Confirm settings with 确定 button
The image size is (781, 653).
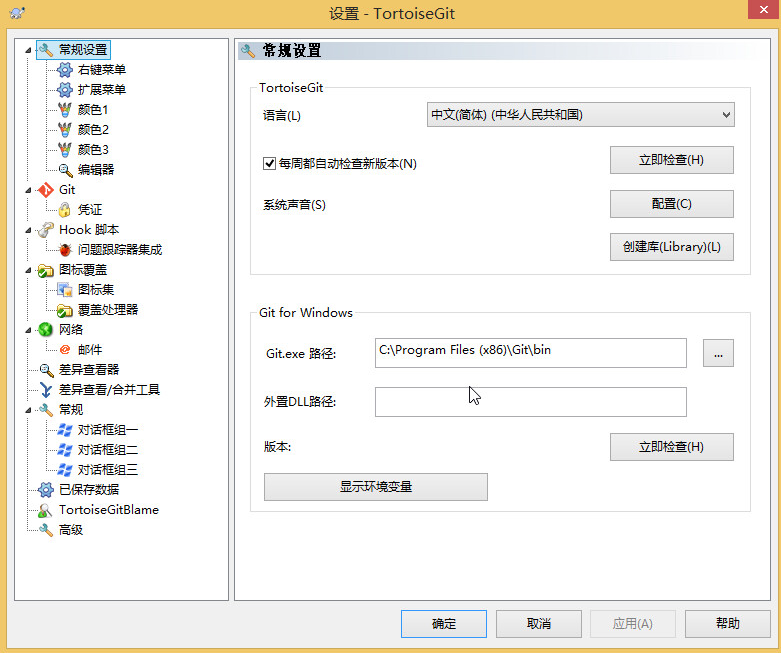coord(444,624)
